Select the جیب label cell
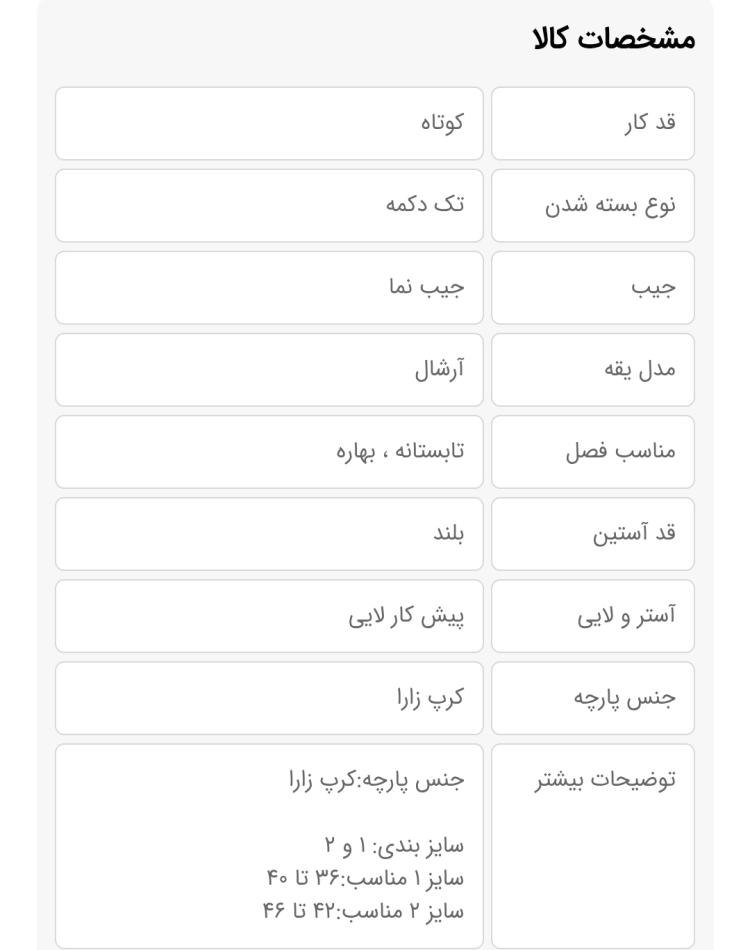 pyautogui.click(x=592, y=288)
